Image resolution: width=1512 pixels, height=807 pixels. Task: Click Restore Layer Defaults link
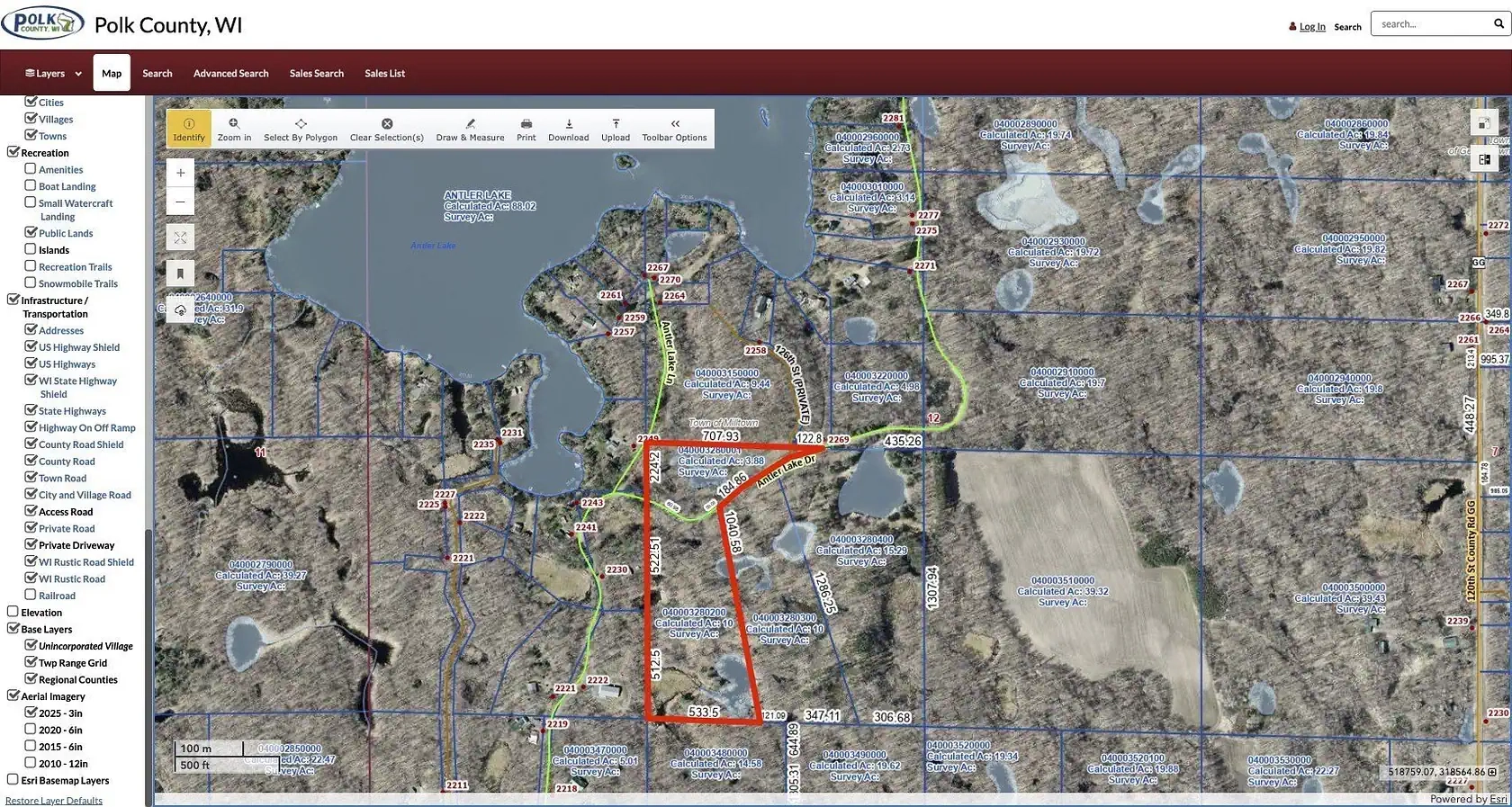tap(54, 801)
